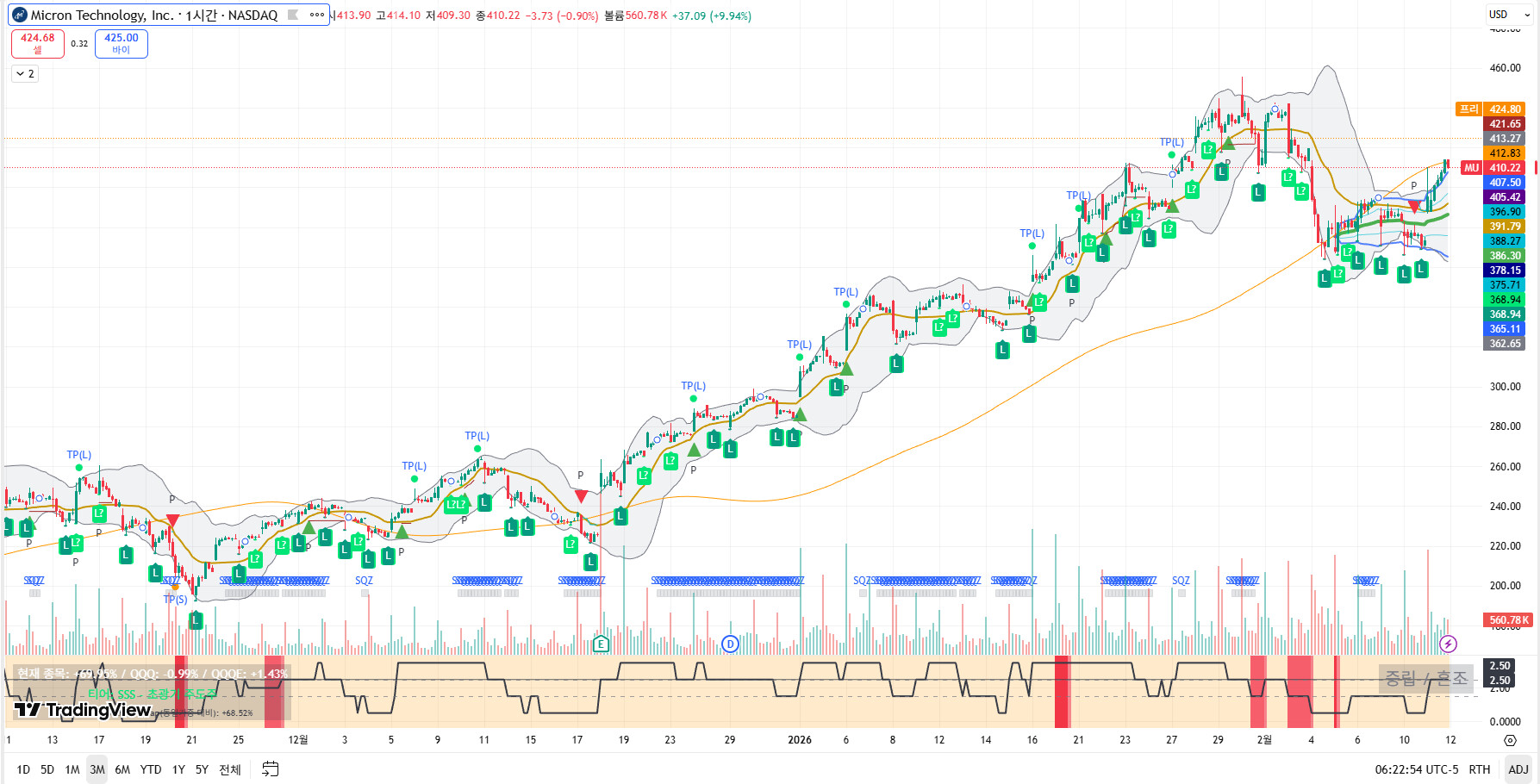Image resolution: width=1540 pixels, height=784 pixels.
Task: Toggle the ADJ adjustment button
Action: coord(1518,769)
